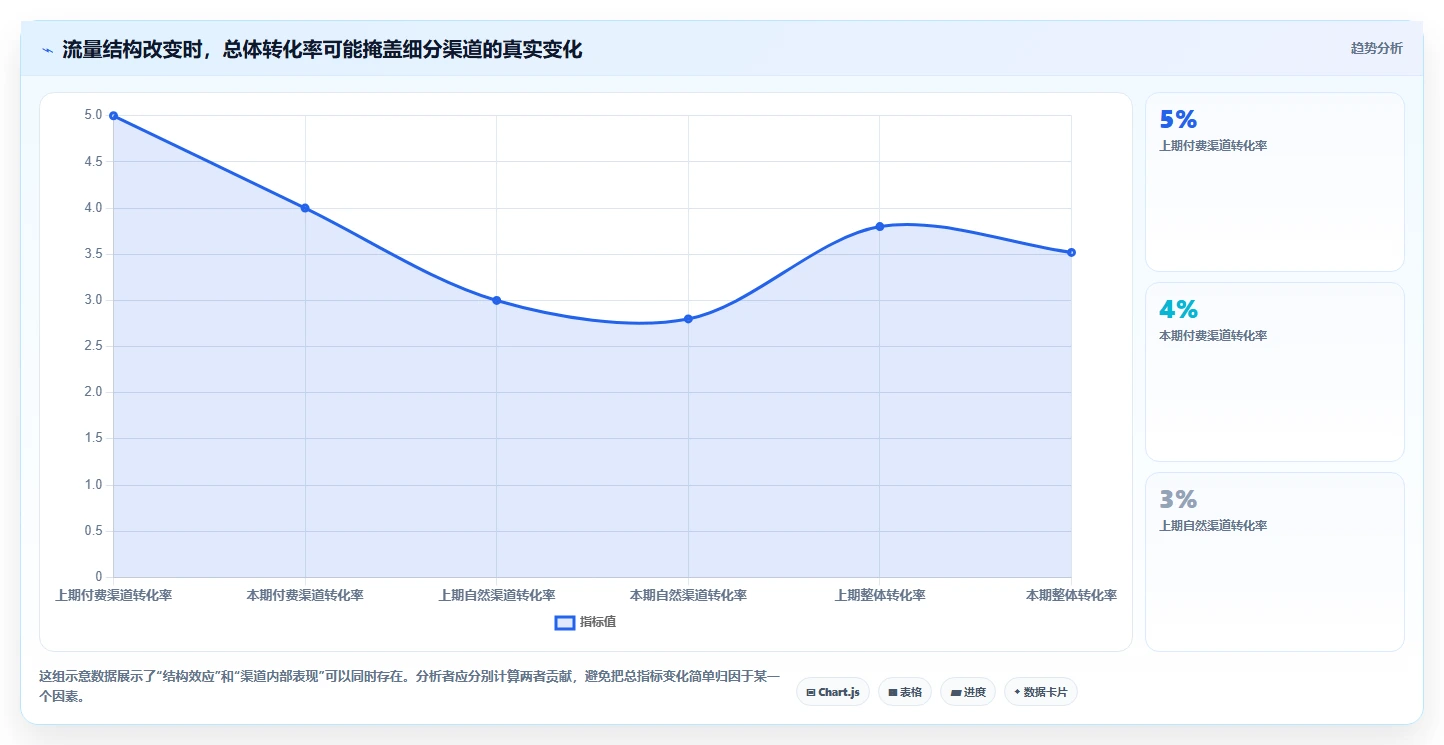Select the 数据卡片 tag button
Viewport: 1444px width, 745px height.
[1041, 692]
